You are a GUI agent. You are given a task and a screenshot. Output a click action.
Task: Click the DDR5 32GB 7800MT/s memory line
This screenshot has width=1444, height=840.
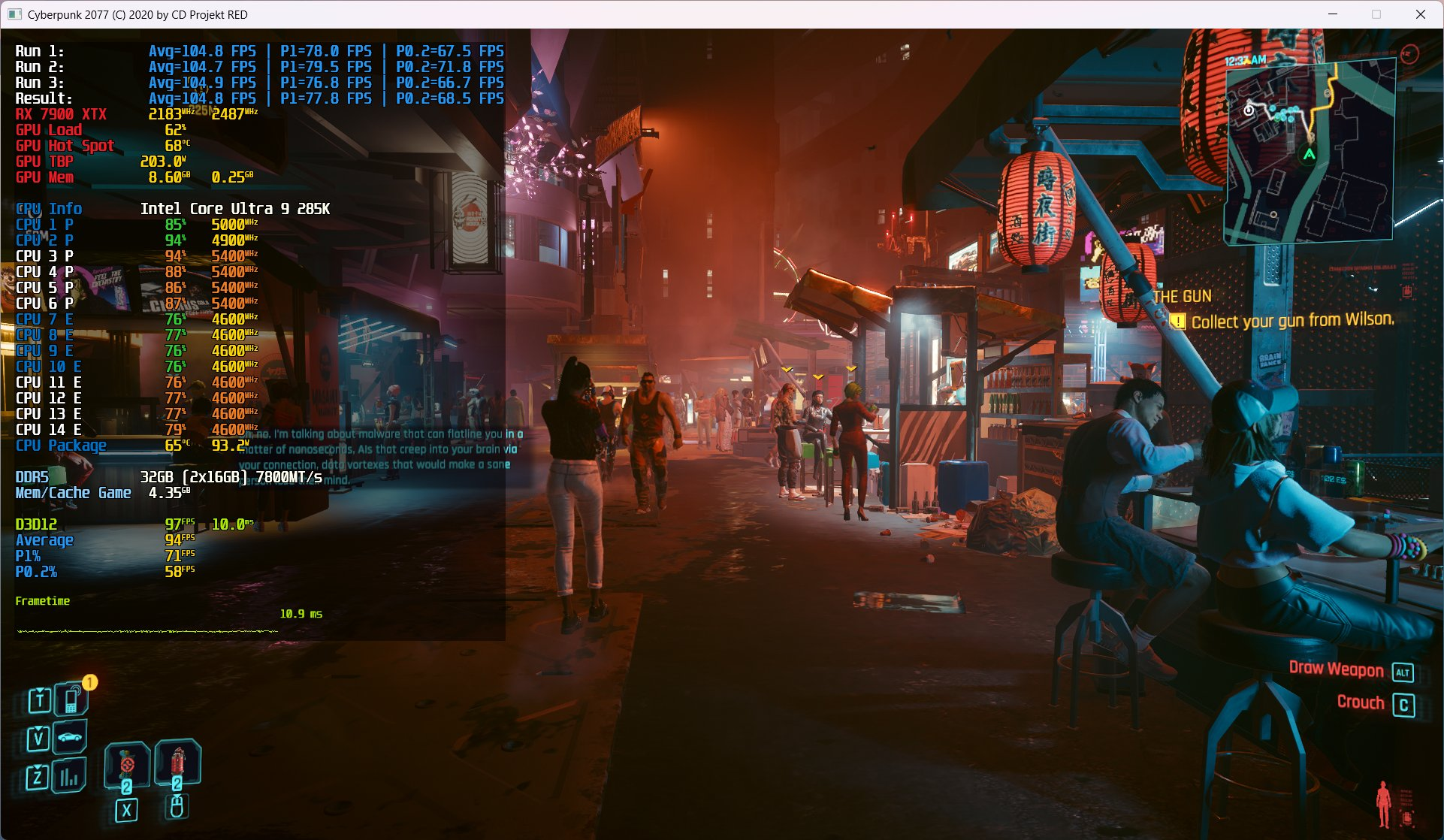169,477
